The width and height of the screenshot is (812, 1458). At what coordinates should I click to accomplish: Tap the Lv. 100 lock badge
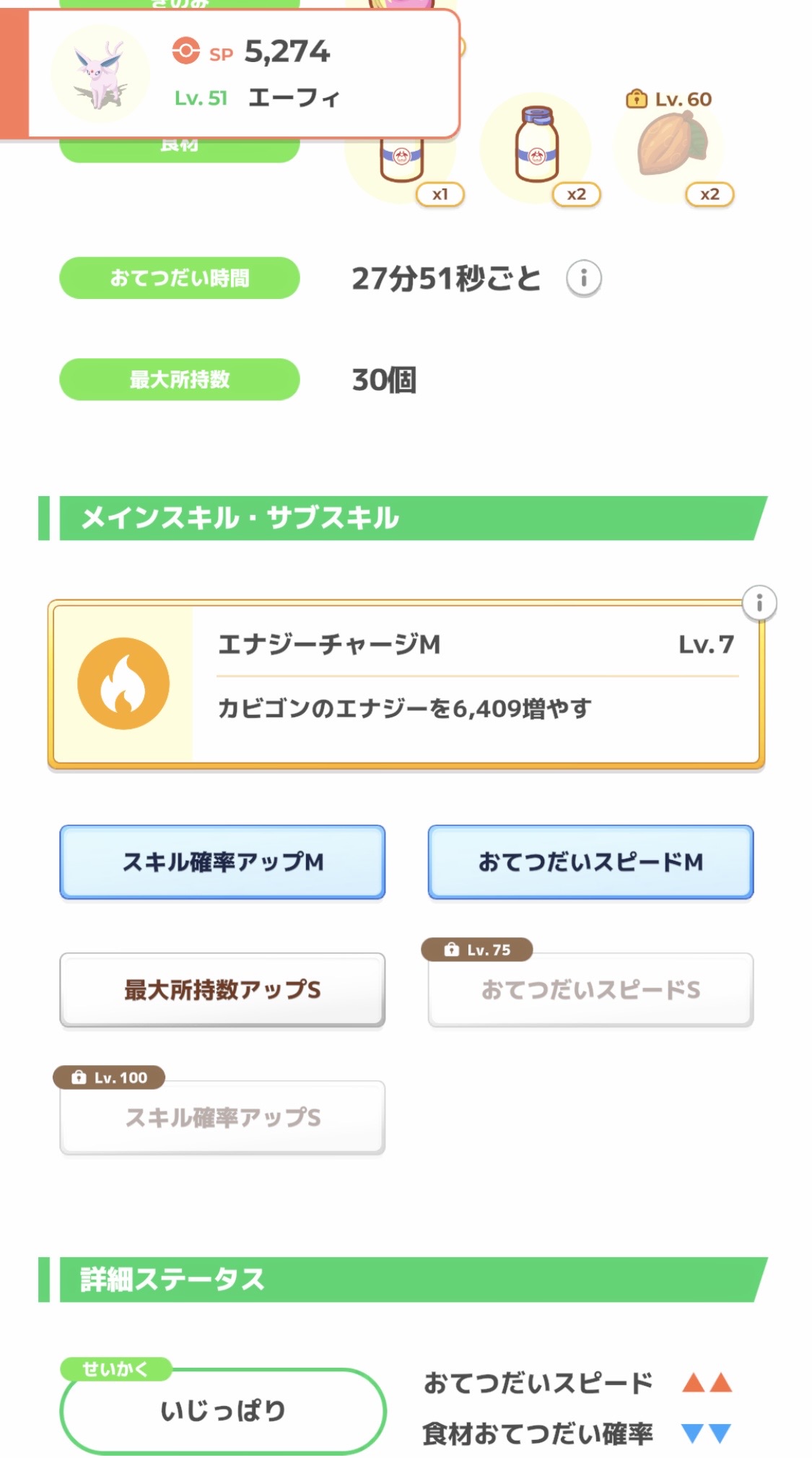click(x=109, y=1077)
